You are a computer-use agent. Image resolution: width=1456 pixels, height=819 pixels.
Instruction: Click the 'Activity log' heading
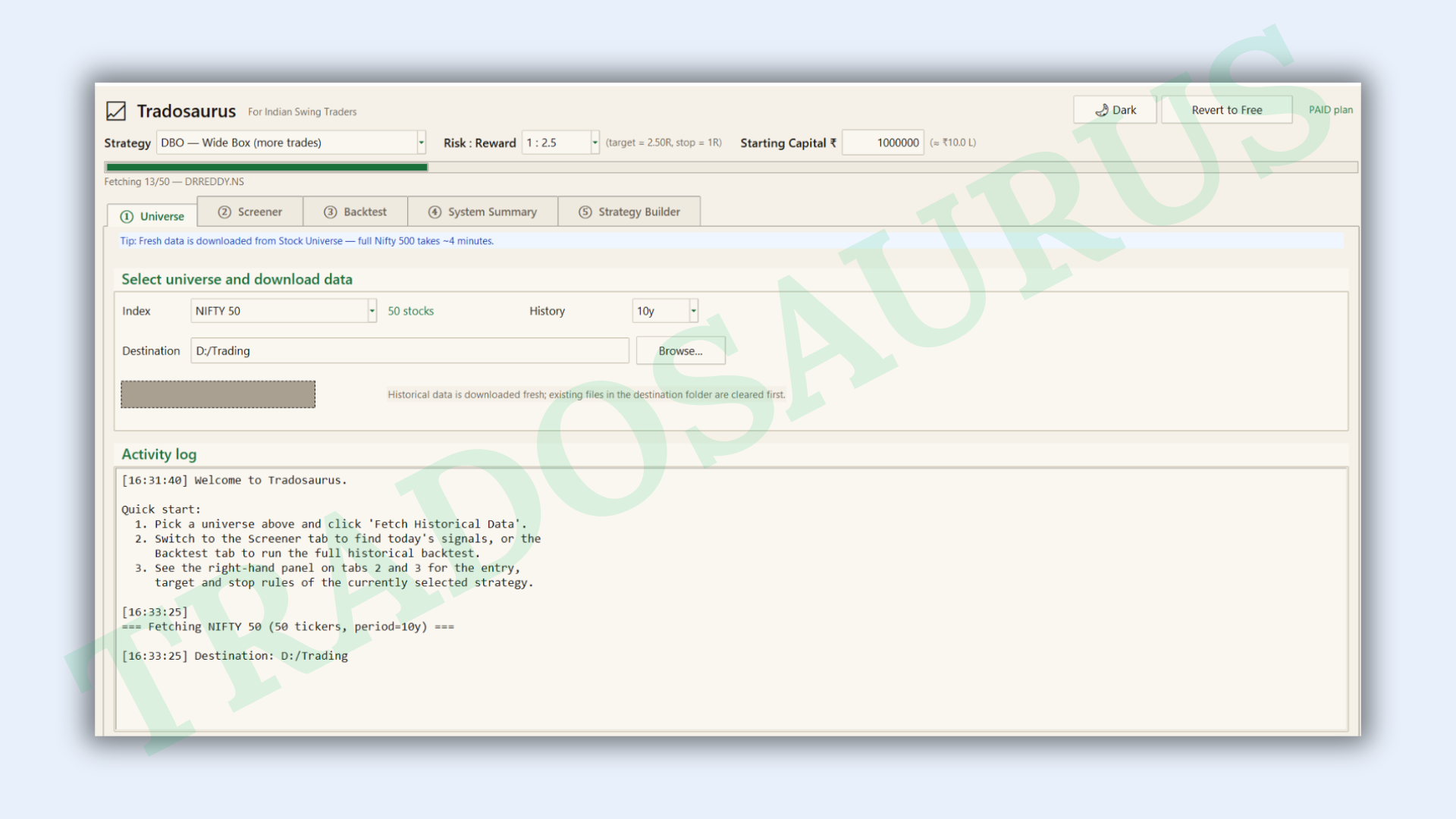158,454
